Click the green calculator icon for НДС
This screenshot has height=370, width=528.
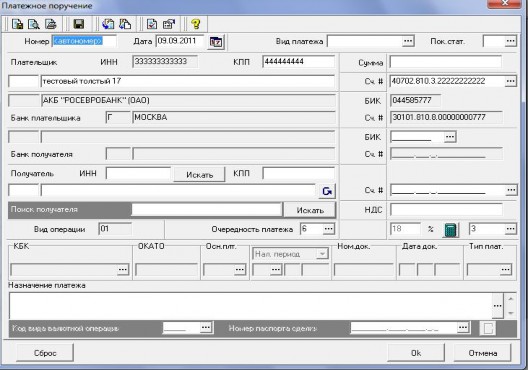pos(451,230)
